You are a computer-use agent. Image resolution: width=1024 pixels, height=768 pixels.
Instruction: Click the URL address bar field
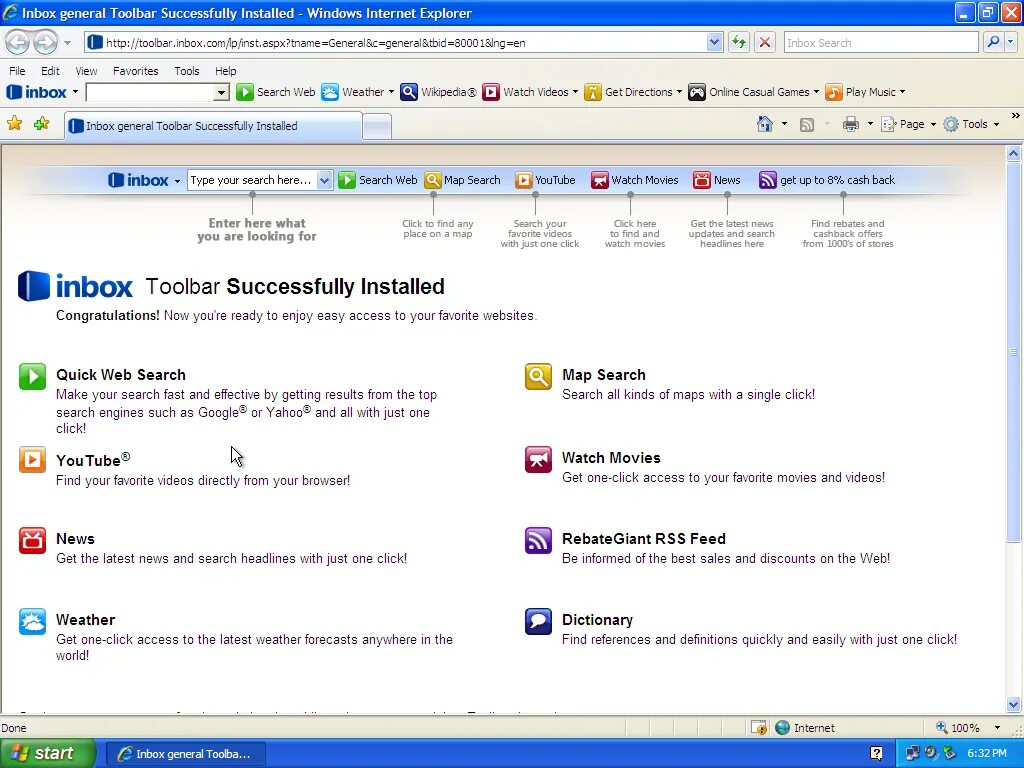point(396,42)
